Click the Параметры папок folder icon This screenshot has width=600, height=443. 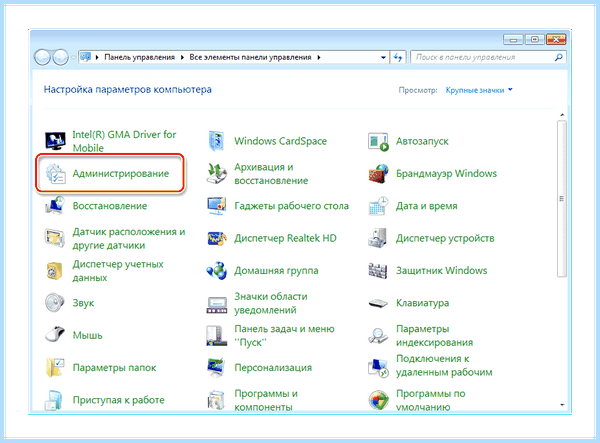click(55, 368)
